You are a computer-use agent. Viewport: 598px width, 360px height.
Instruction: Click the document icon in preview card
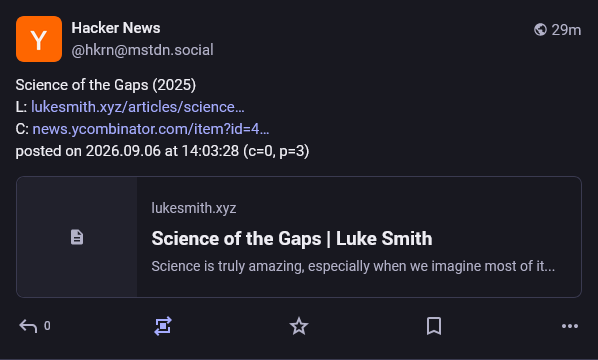pos(77,237)
